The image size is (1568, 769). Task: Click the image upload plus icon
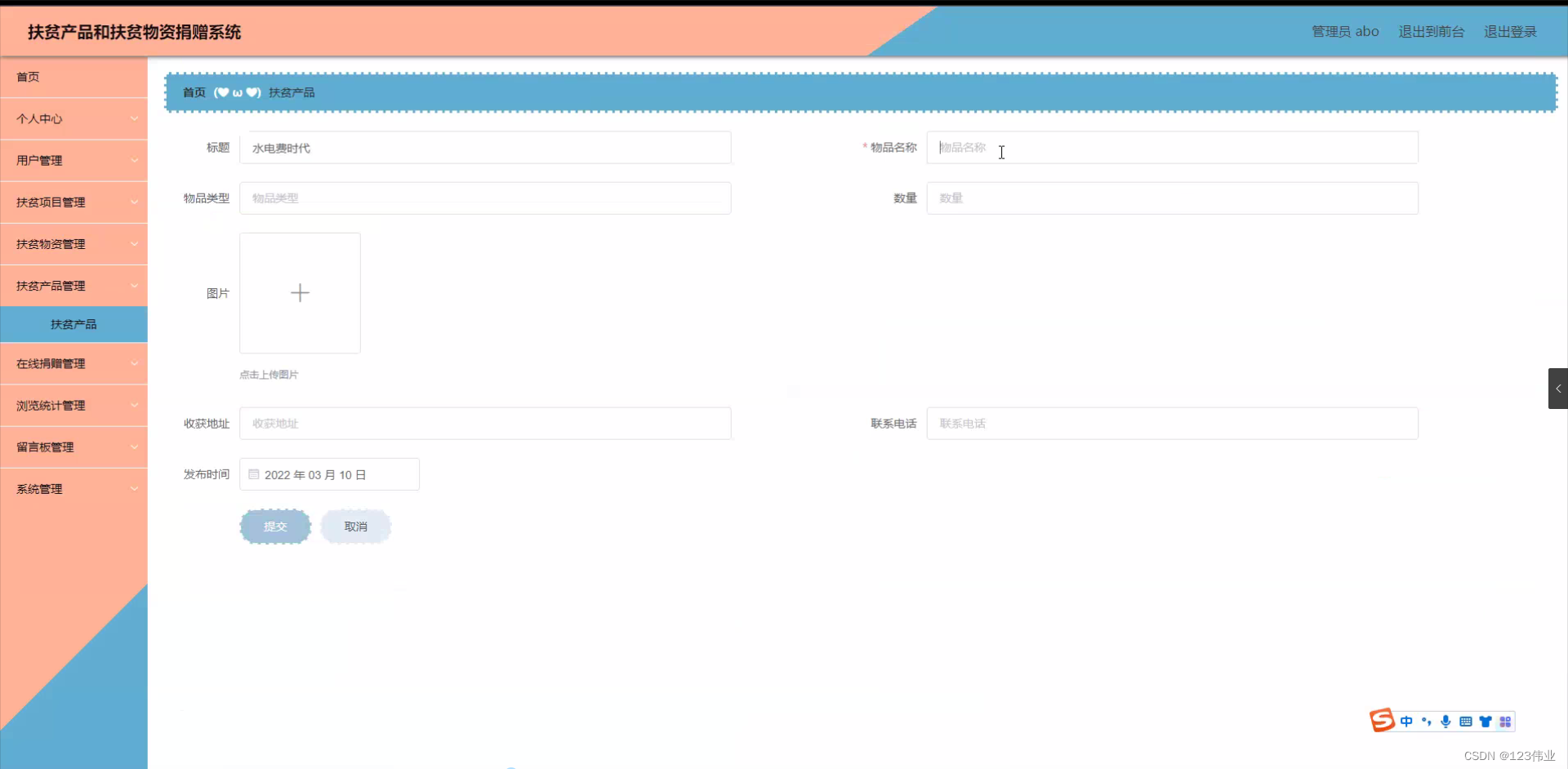click(299, 292)
